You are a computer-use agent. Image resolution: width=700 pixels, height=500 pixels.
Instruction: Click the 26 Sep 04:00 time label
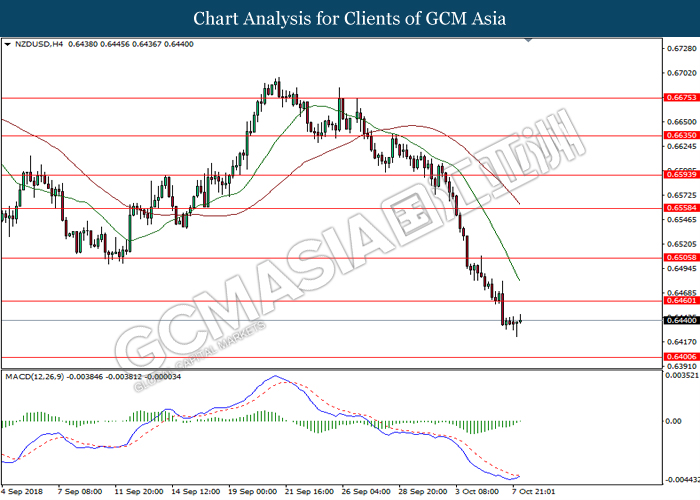pyautogui.click(x=367, y=492)
